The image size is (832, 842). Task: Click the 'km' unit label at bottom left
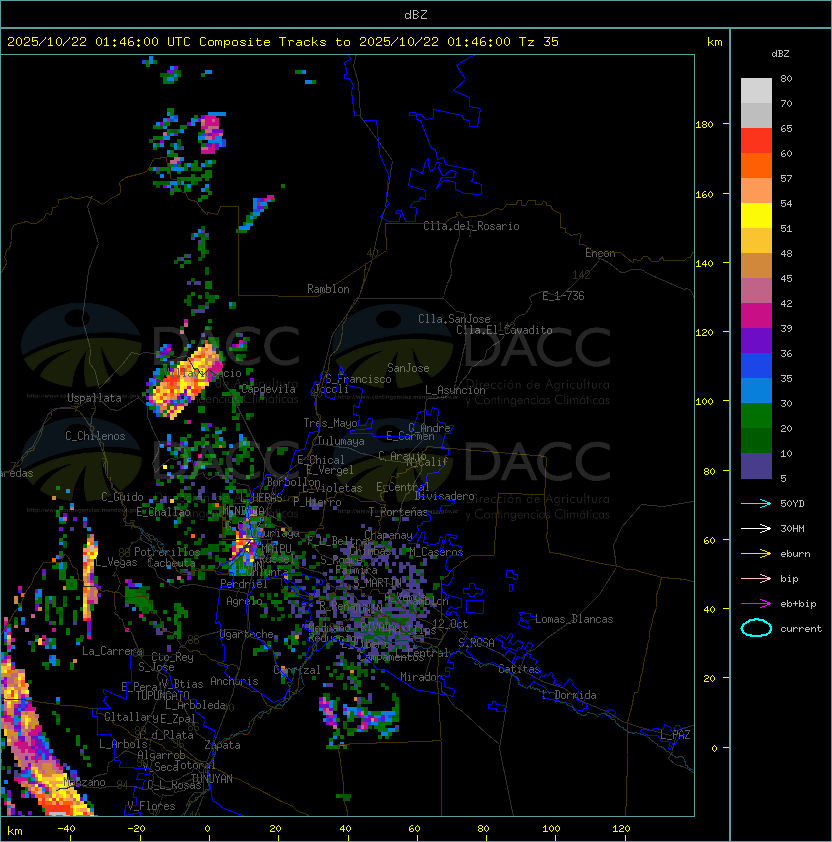[x=15, y=831]
